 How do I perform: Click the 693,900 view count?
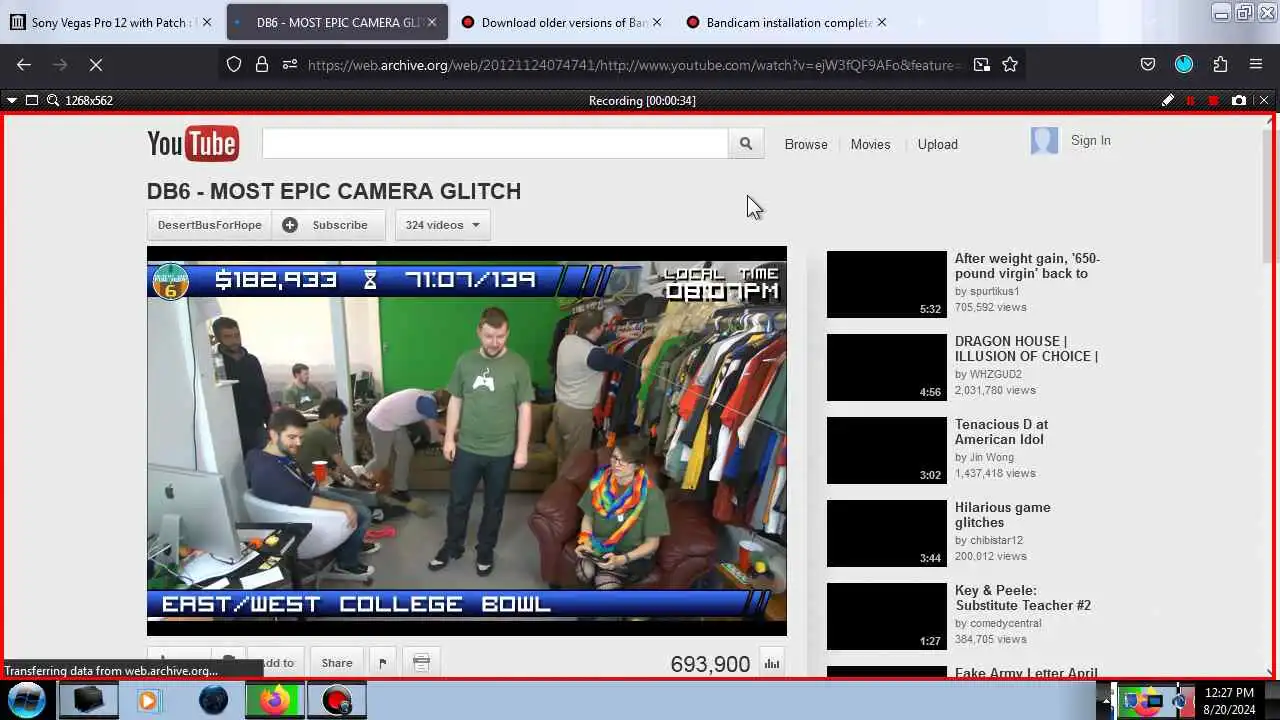pyautogui.click(x=710, y=664)
